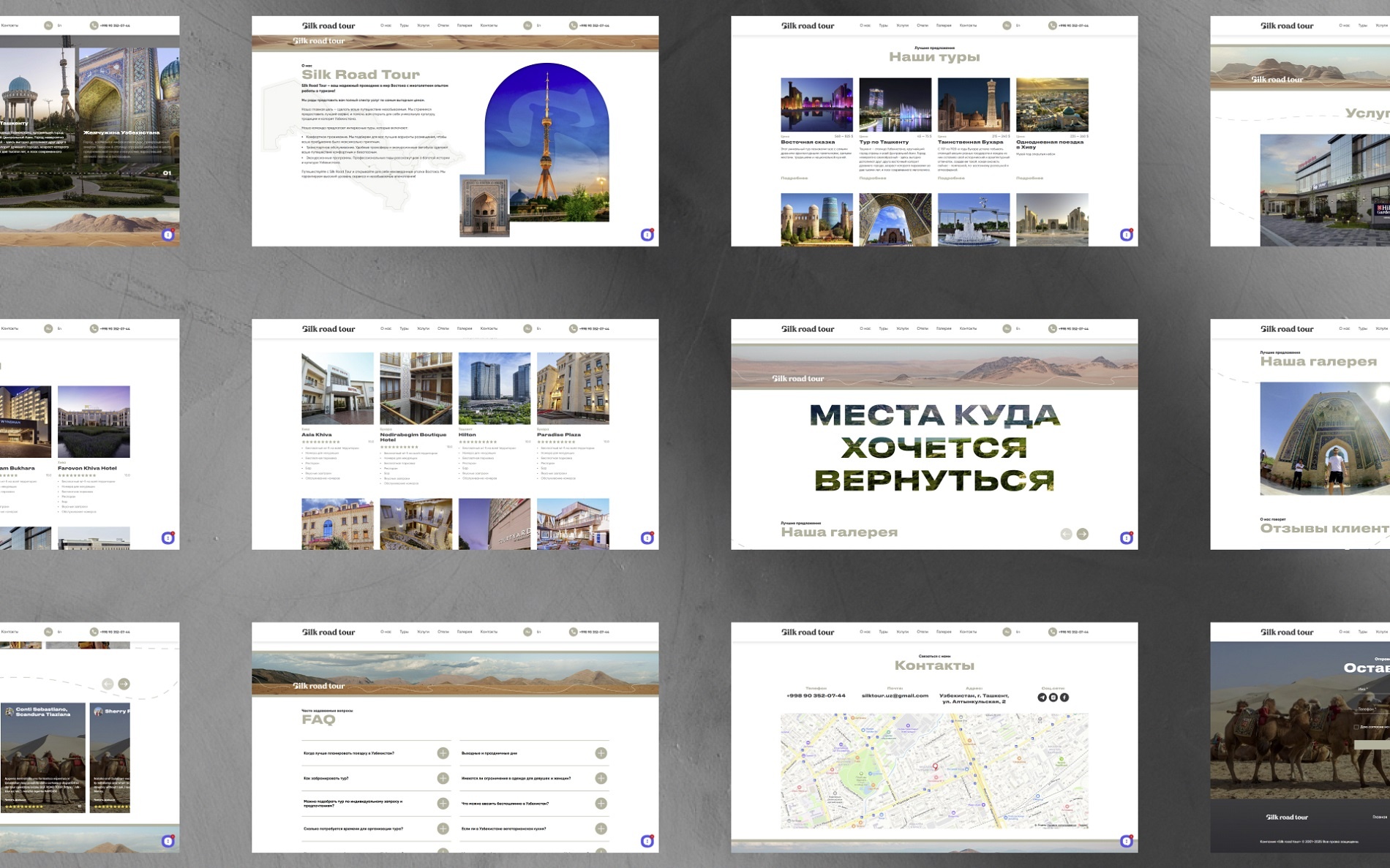Screen dimensions: 1390x868
Task: Tick the consent checkbox on the camel form page
Action: point(1356,727)
